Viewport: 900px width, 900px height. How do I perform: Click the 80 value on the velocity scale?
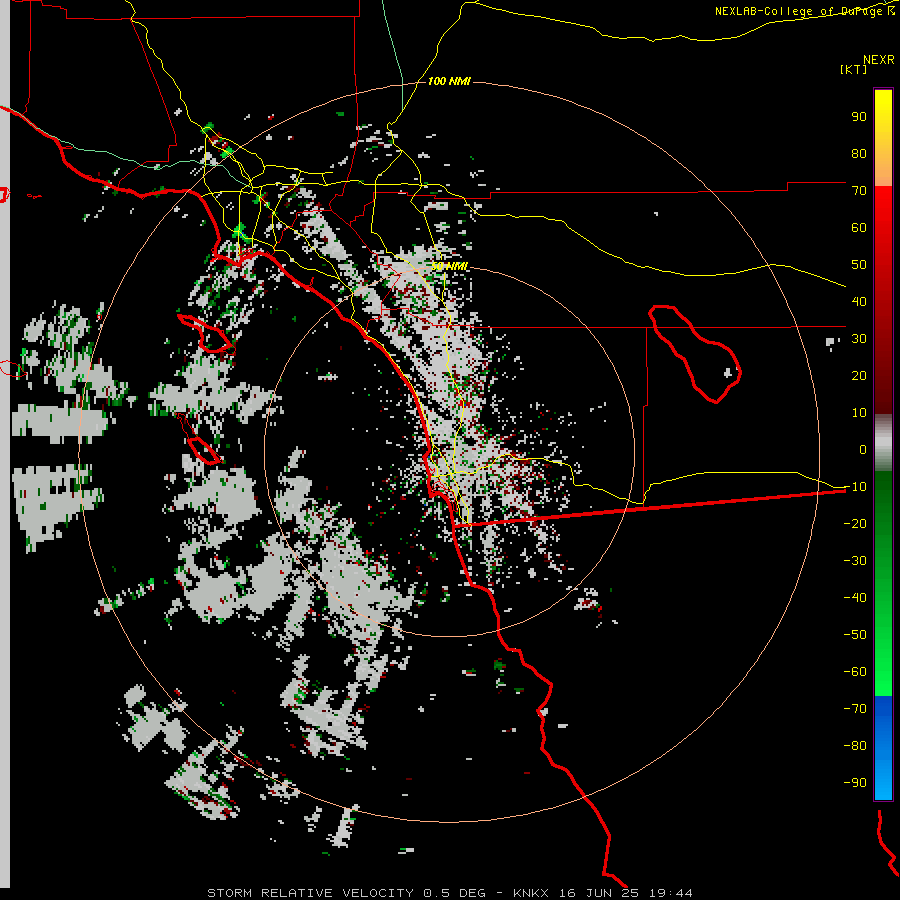[x=859, y=153]
